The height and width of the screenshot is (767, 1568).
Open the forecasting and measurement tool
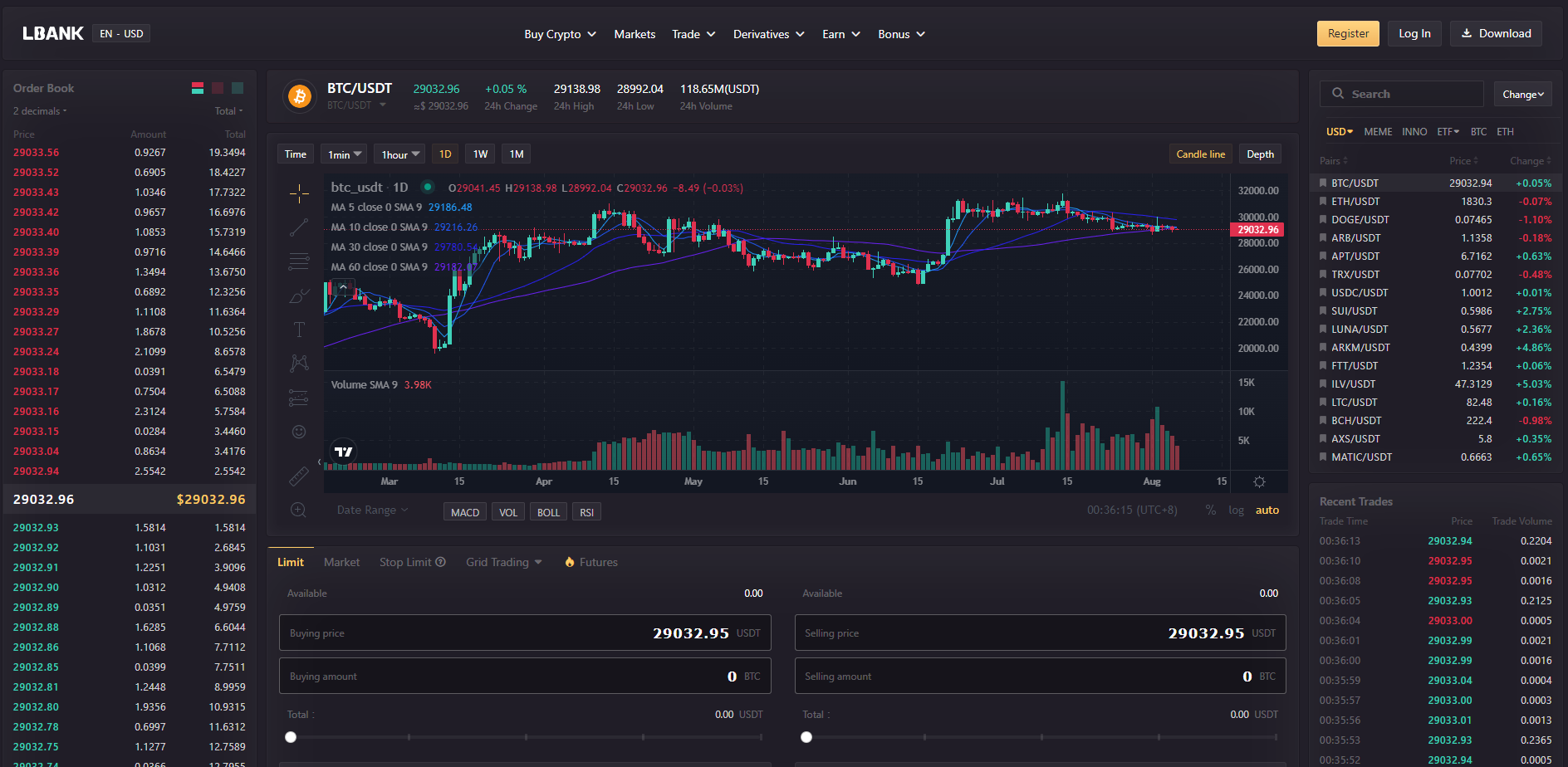coord(299,398)
